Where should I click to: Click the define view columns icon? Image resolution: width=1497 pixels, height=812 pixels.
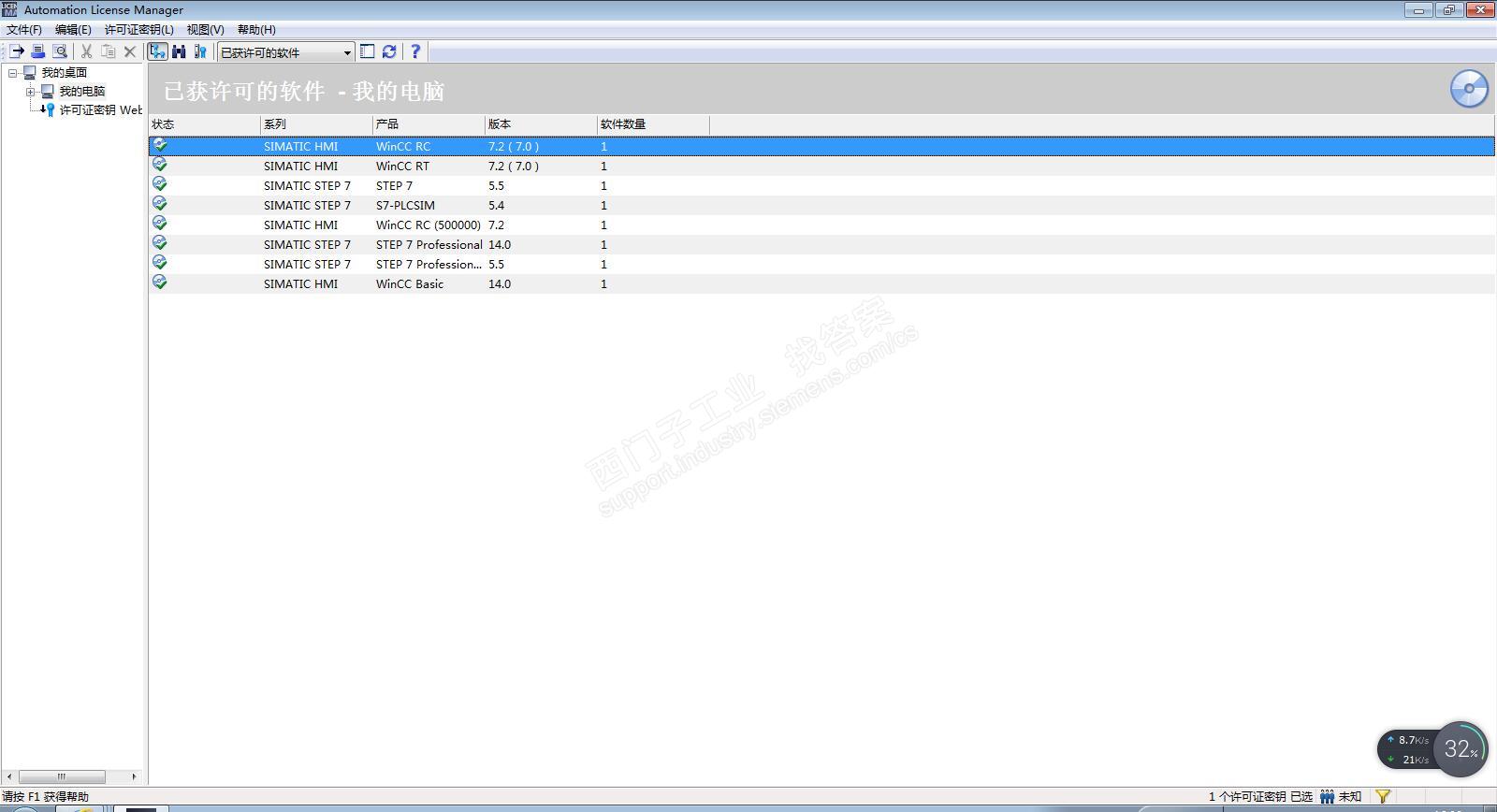pos(368,51)
